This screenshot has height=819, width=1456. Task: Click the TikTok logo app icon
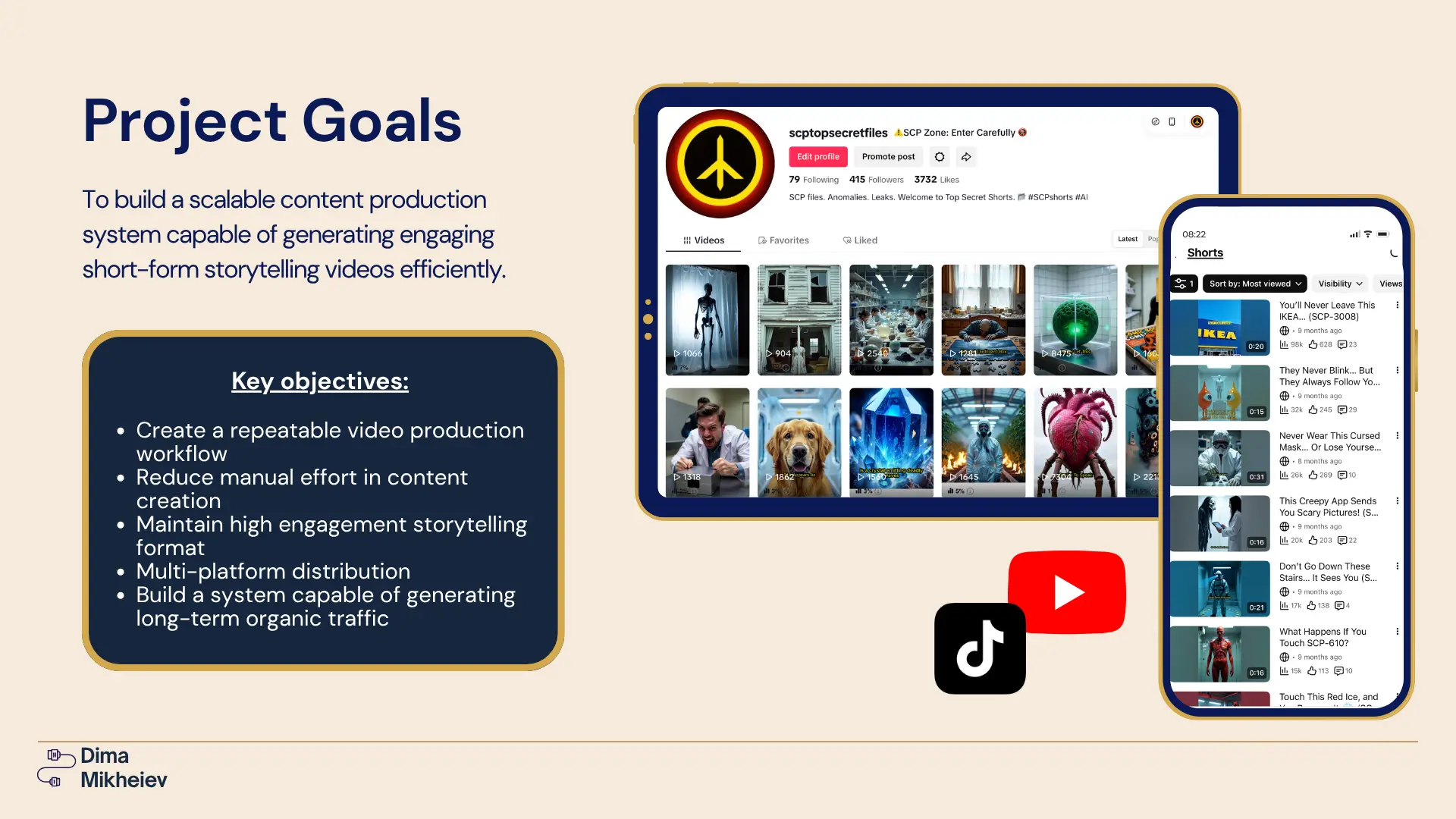click(x=980, y=648)
